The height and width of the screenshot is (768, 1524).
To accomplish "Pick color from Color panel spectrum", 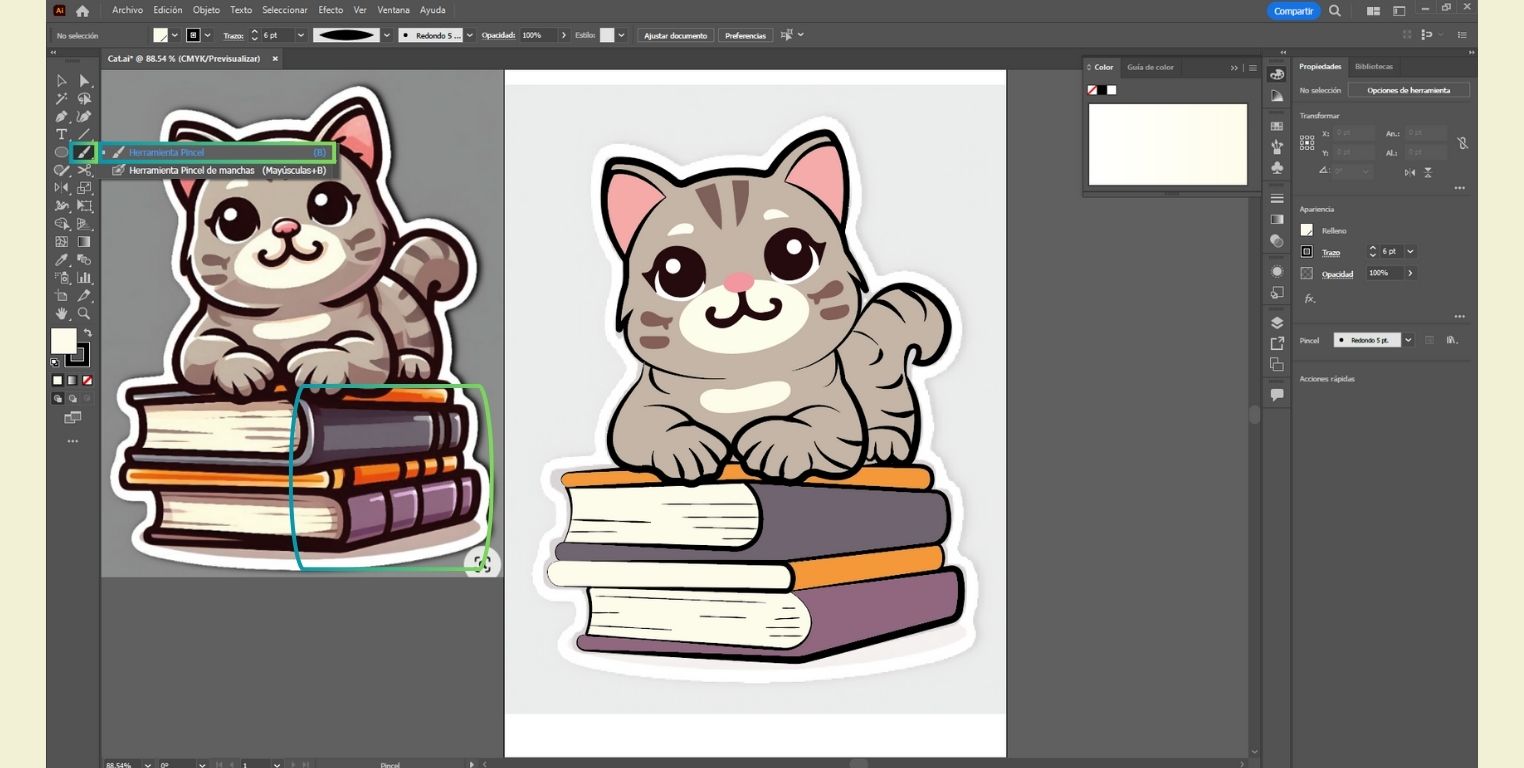I will click(x=1167, y=145).
